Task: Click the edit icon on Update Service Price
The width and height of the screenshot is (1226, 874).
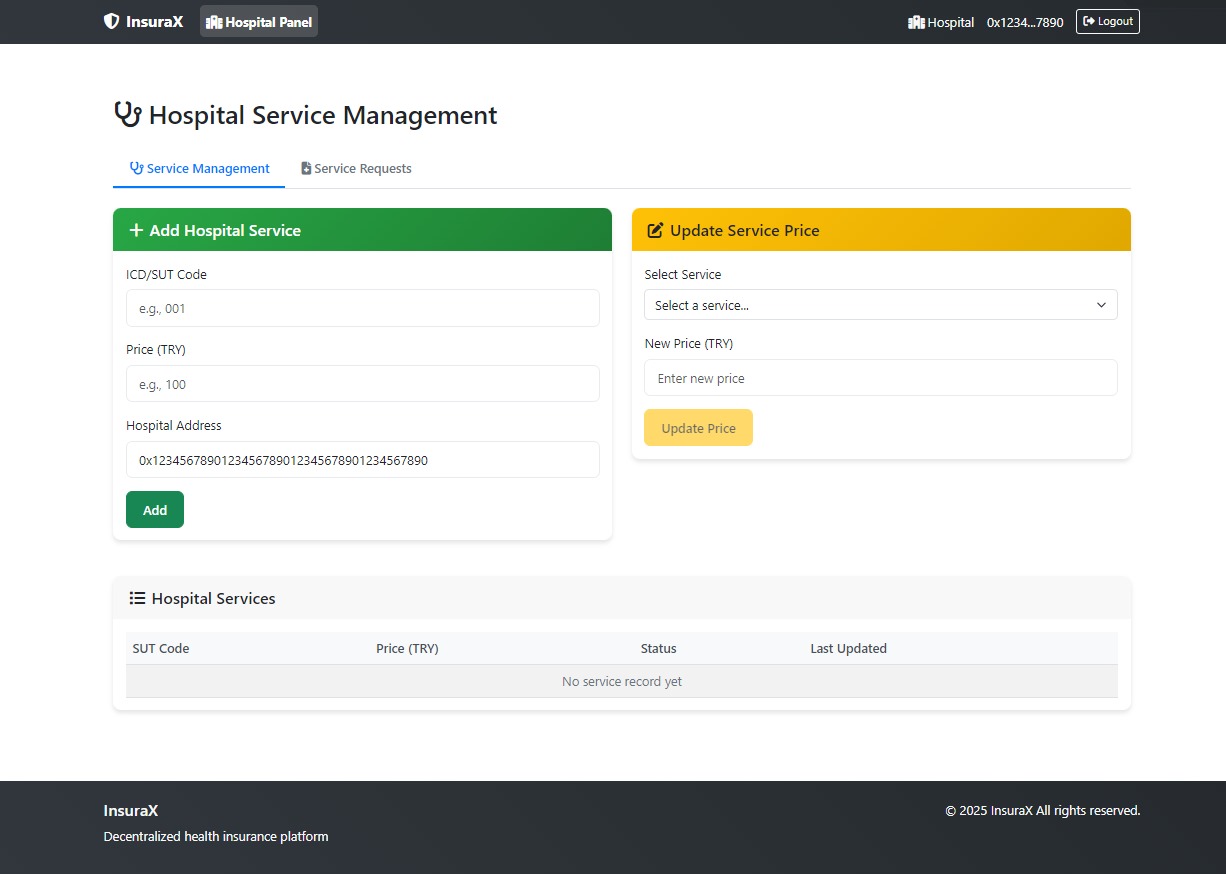Action: 655,231
